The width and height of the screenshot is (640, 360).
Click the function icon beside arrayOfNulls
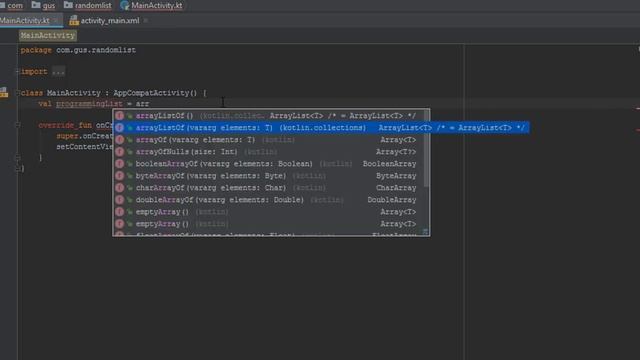pyautogui.click(x=119, y=152)
